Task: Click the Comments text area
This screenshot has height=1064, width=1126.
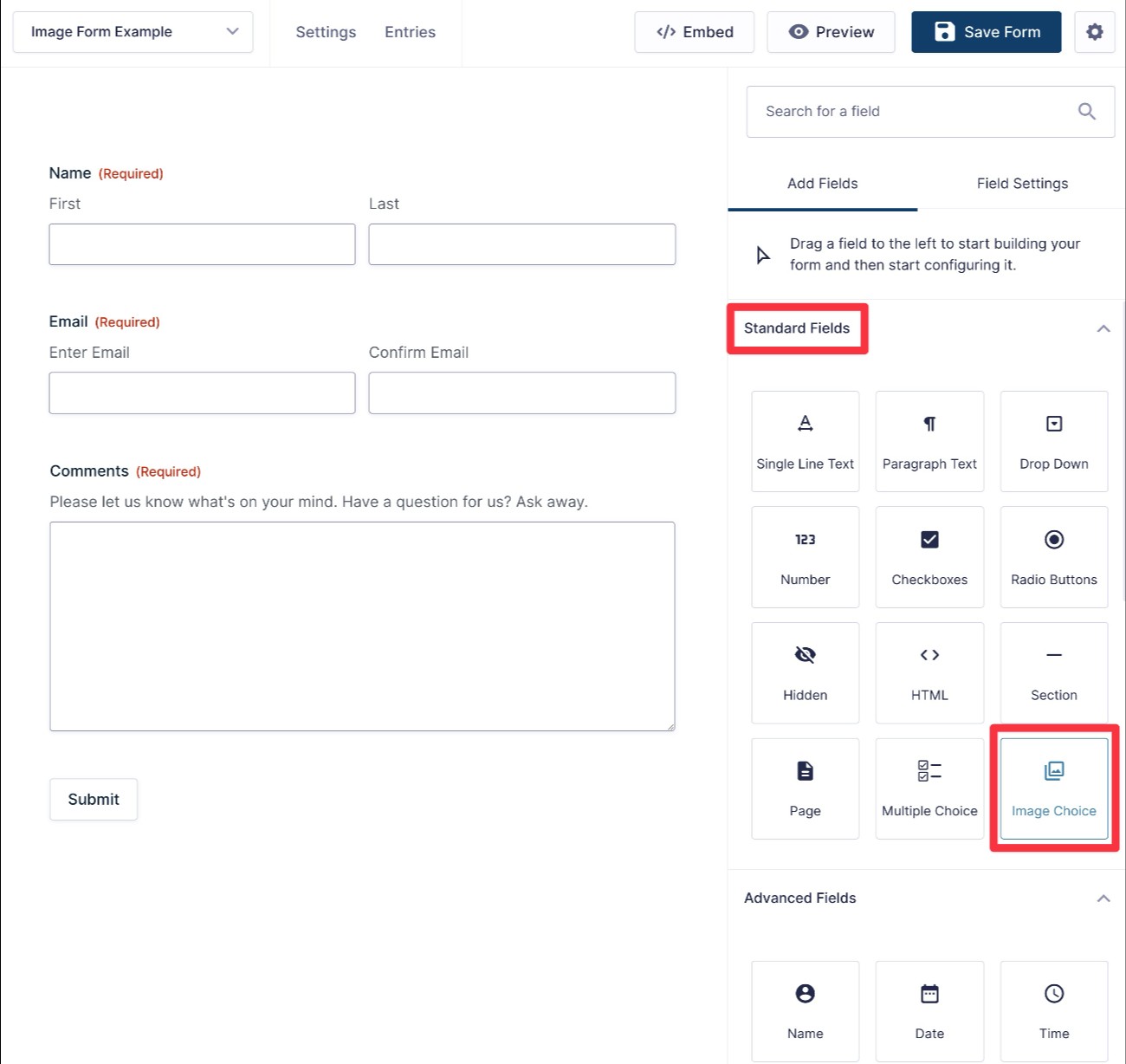Action: [x=362, y=626]
